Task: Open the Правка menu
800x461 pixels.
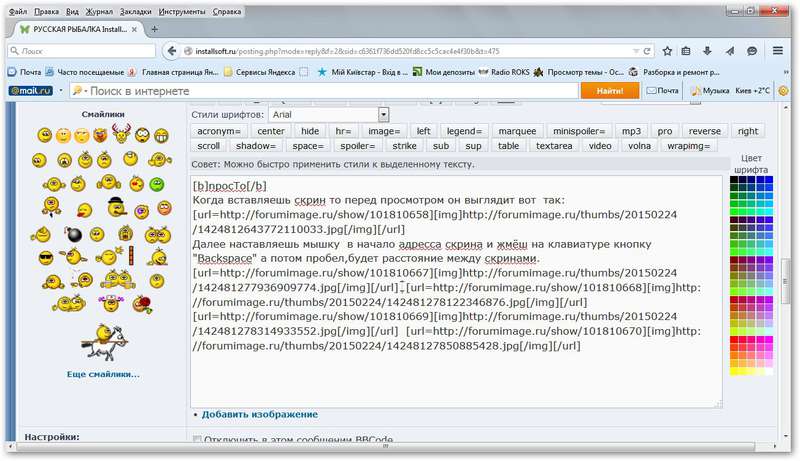Action: point(46,11)
